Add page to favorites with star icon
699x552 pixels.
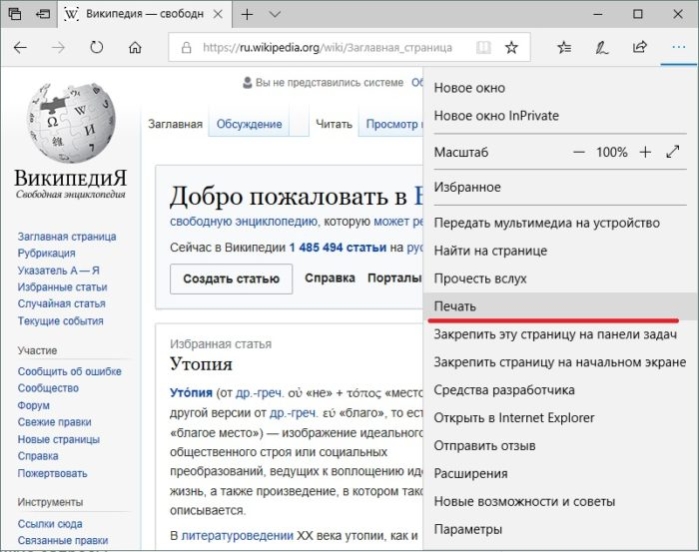pos(511,47)
